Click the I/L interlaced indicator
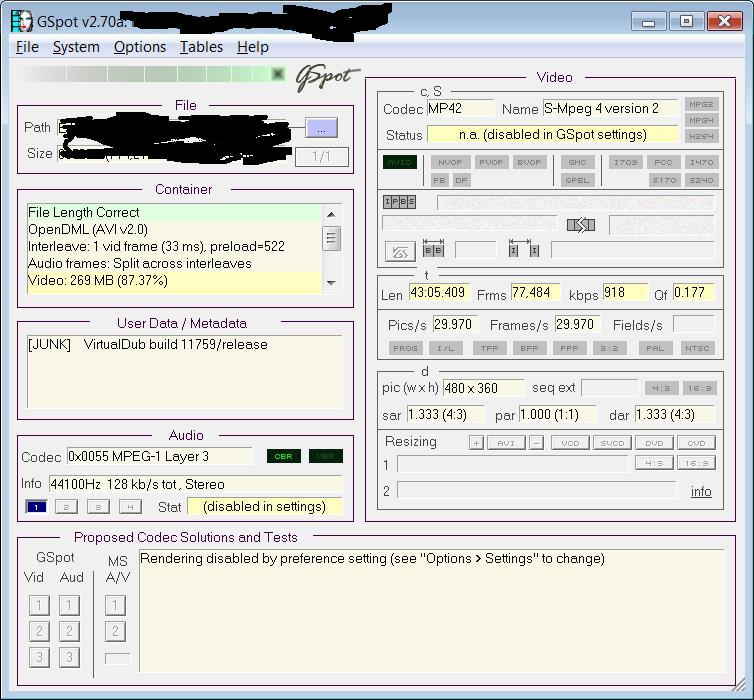The height and width of the screenshot is (700, 754). pyautogui.click(x=446, y=348)
